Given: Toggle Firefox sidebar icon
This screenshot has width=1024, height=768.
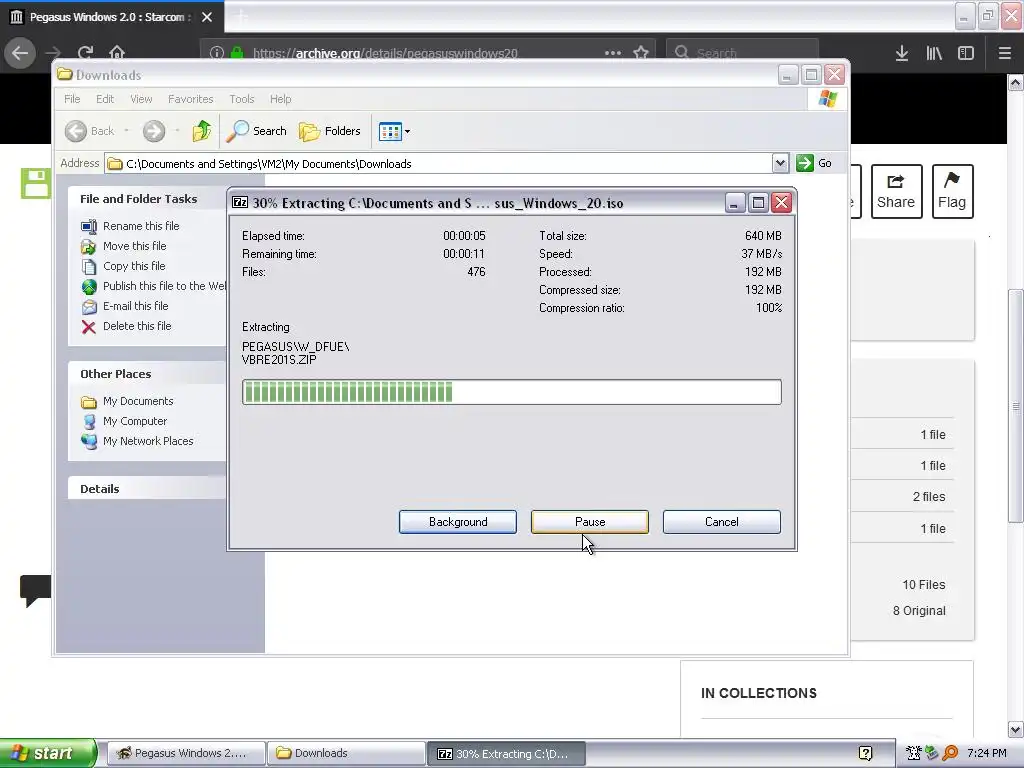Looking at the screenshot, I should point(966,53).
